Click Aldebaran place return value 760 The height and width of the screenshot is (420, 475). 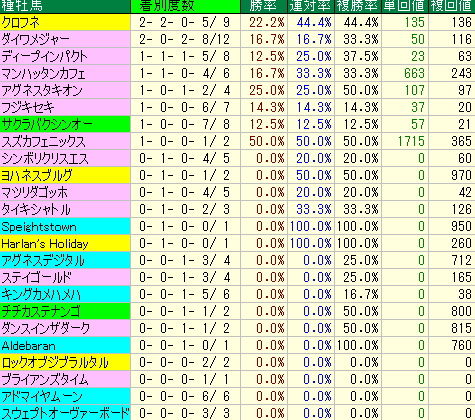(462, 345)
